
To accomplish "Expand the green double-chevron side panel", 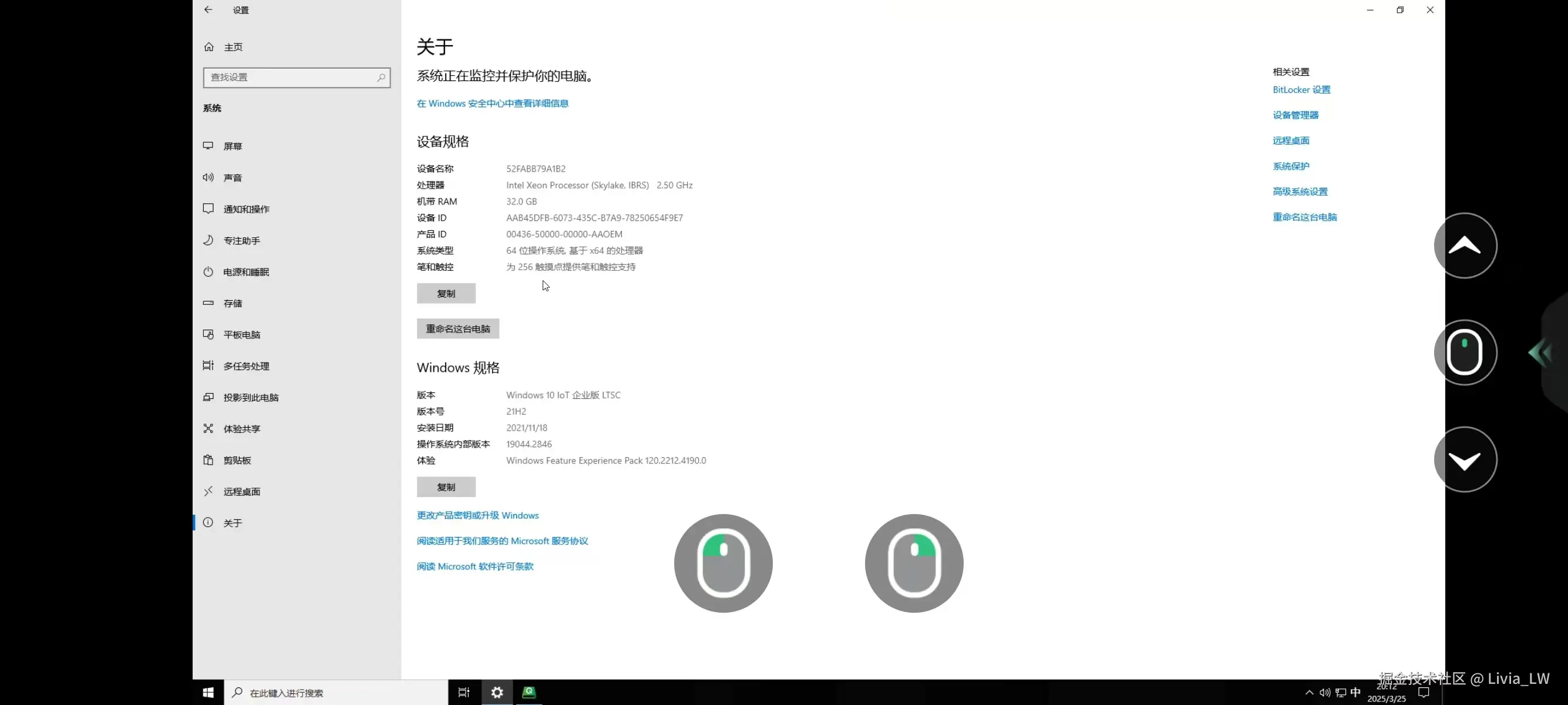I will pyautogui.click(x=1540, y=352).
